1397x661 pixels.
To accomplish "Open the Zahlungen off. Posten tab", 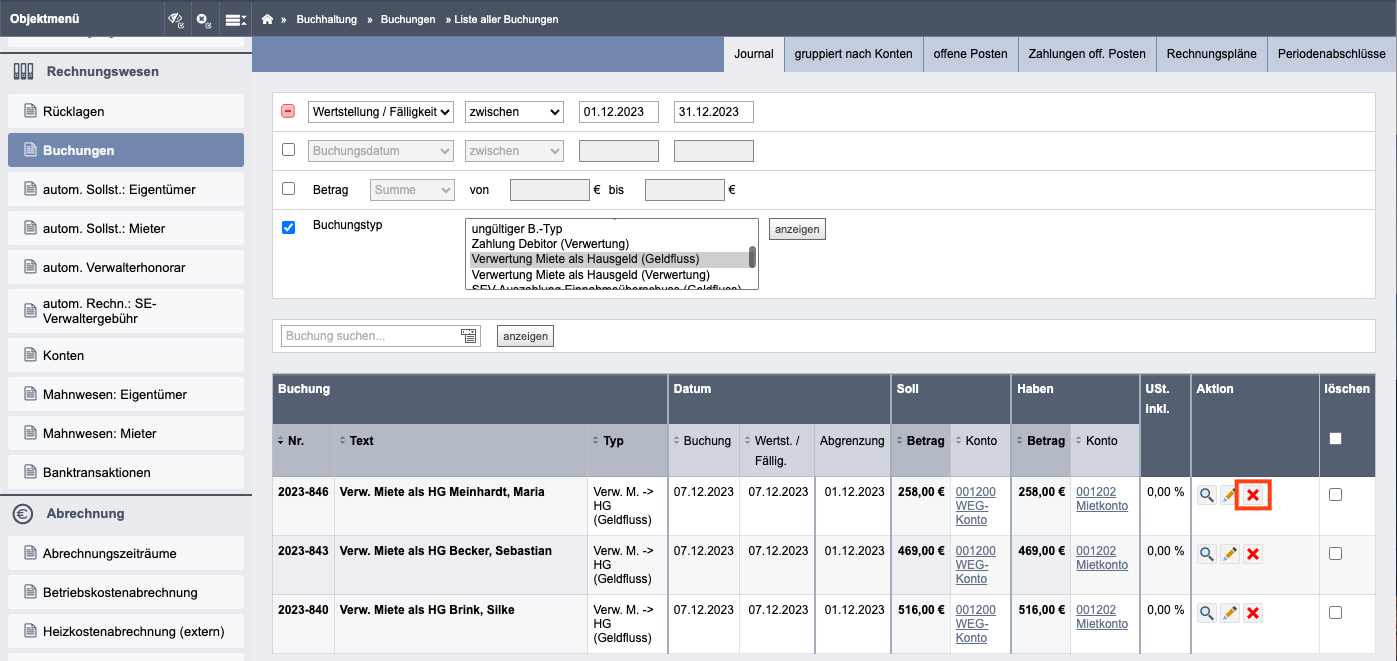I will coord(1087,54).
